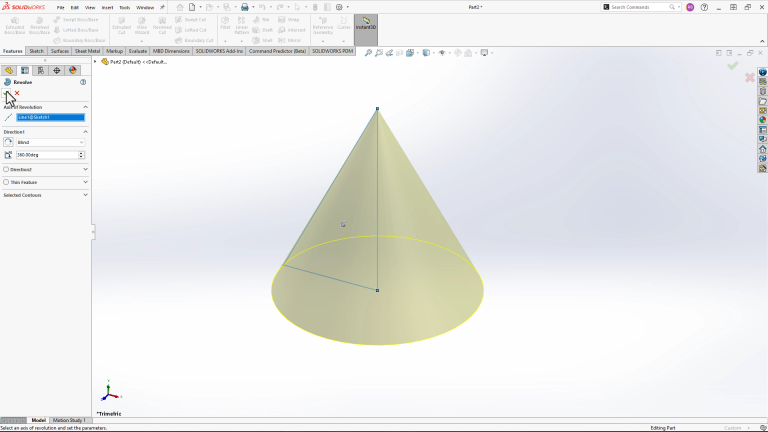Open the Search Commands dropdown arrow
The height and width of the screenshot is (432, 768).
pos(678,7)
